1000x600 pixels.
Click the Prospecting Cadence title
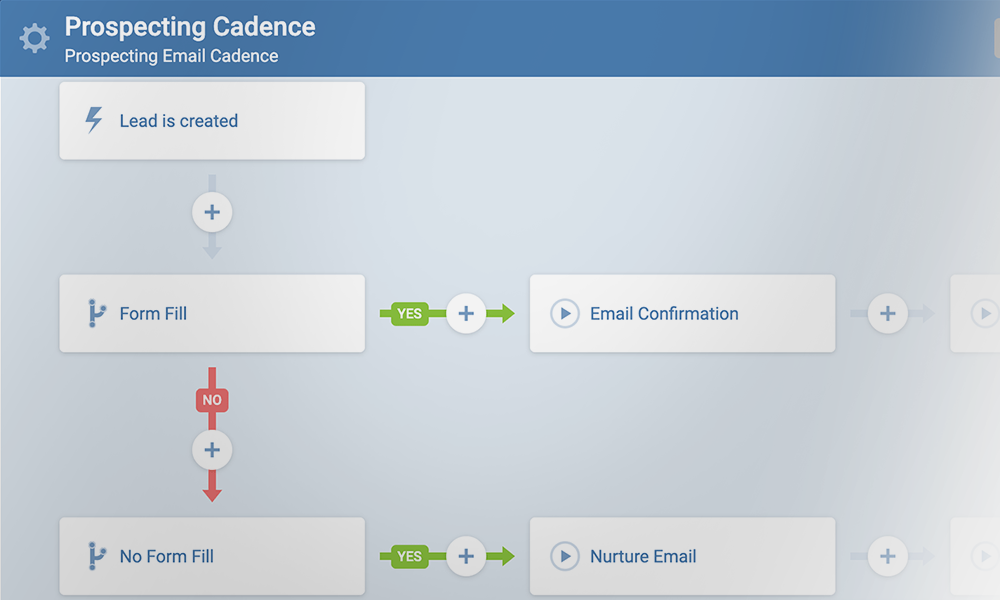[x=190, y=27]
